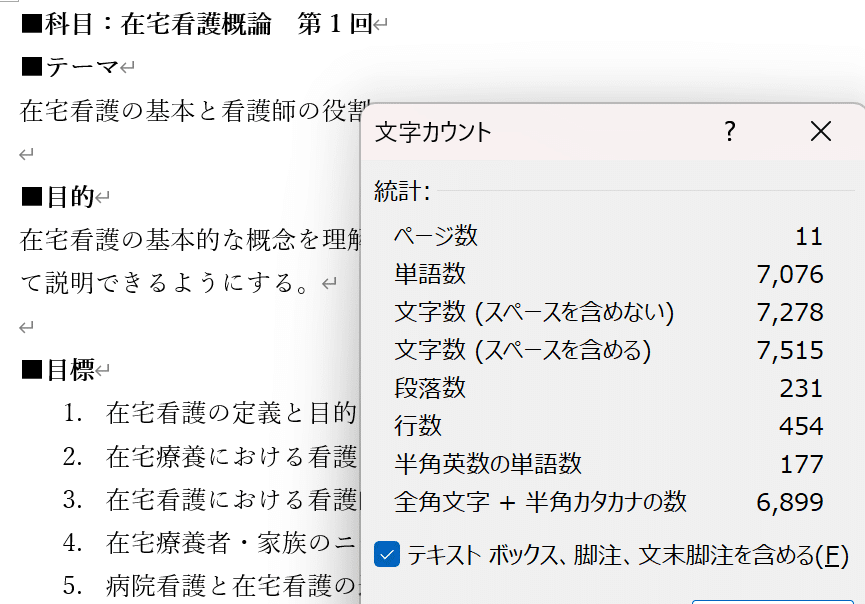Select 文字数 (スペースを含めない) row label
Viewport: 865px width, 604px height.
pos(534,312)
